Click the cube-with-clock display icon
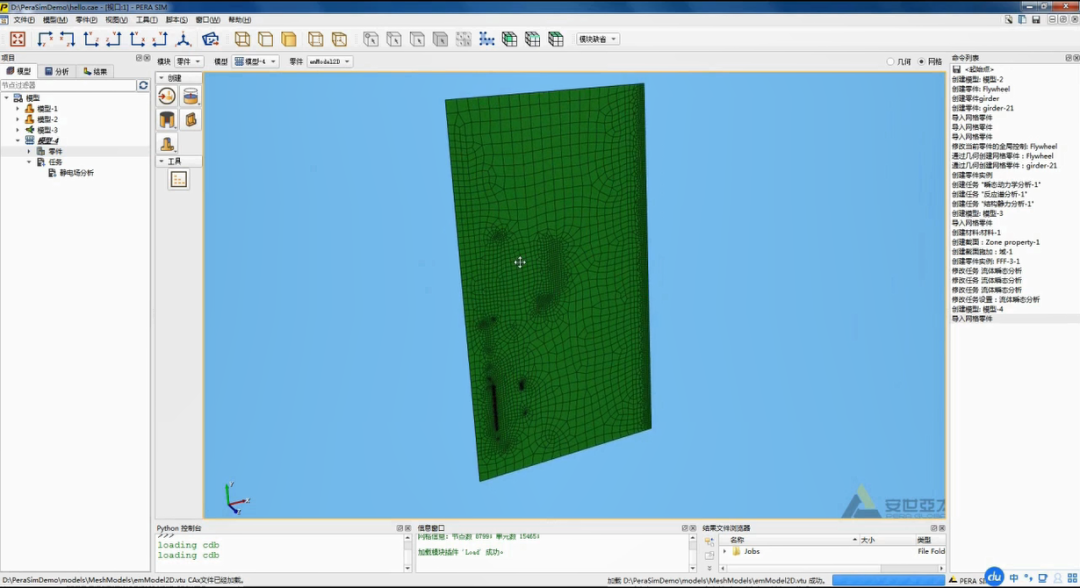Image resolution: width=1080 pixels, height=588 pixels. coord(339,39)
